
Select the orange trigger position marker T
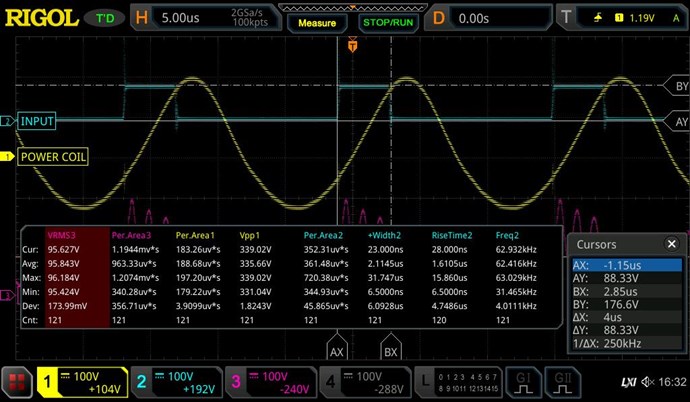click(352, 46)
